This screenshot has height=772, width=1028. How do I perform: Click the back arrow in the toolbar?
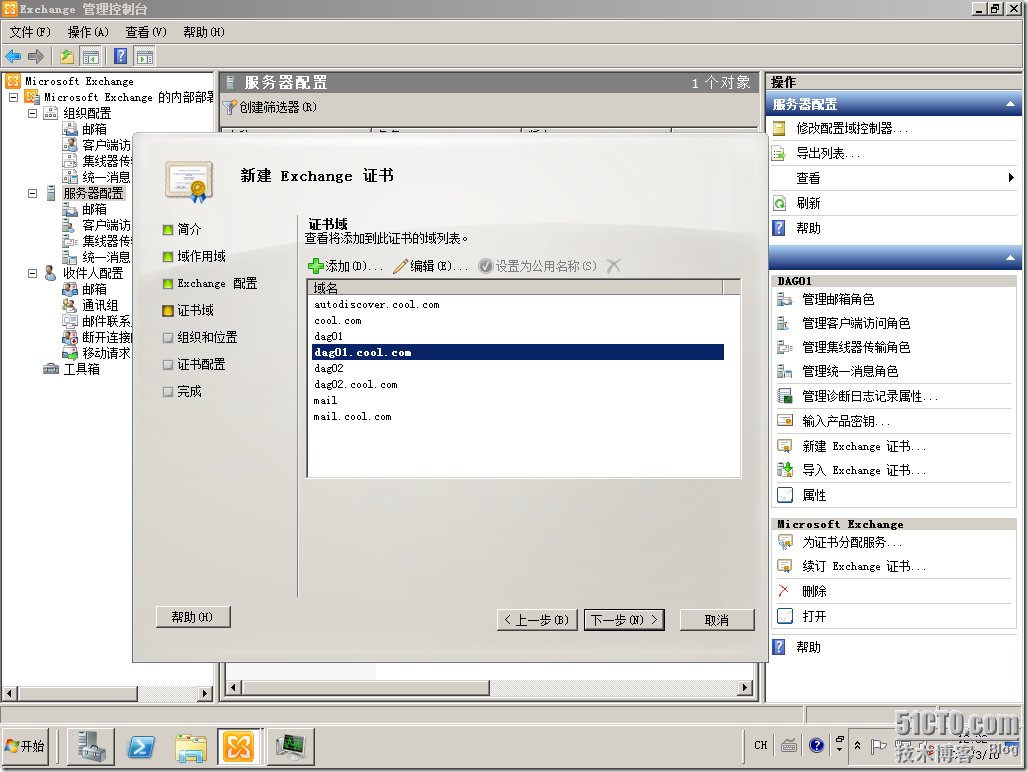pos(13,56)
